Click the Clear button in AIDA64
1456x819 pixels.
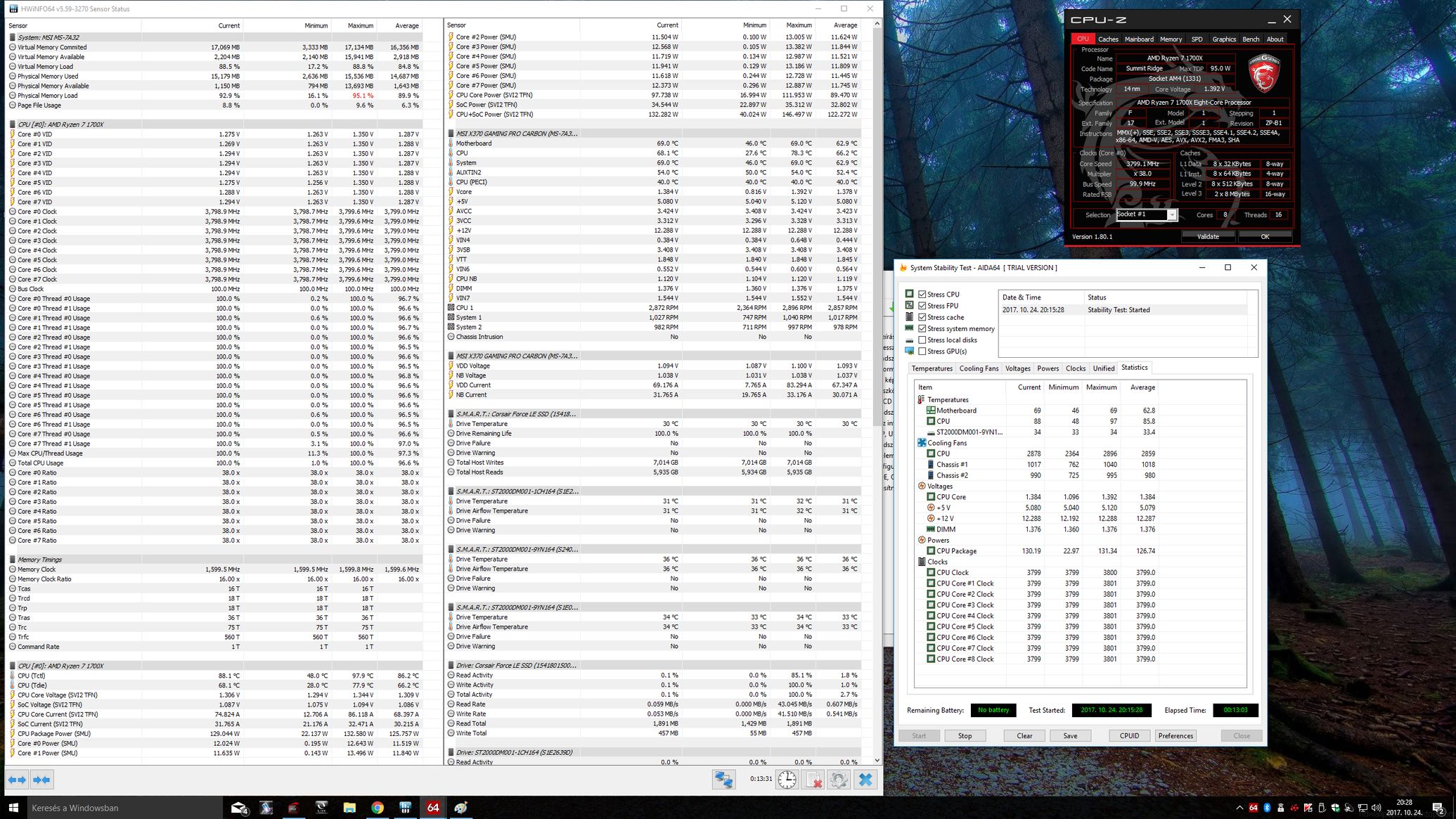pyautogui.click(x=1024, y=736)
